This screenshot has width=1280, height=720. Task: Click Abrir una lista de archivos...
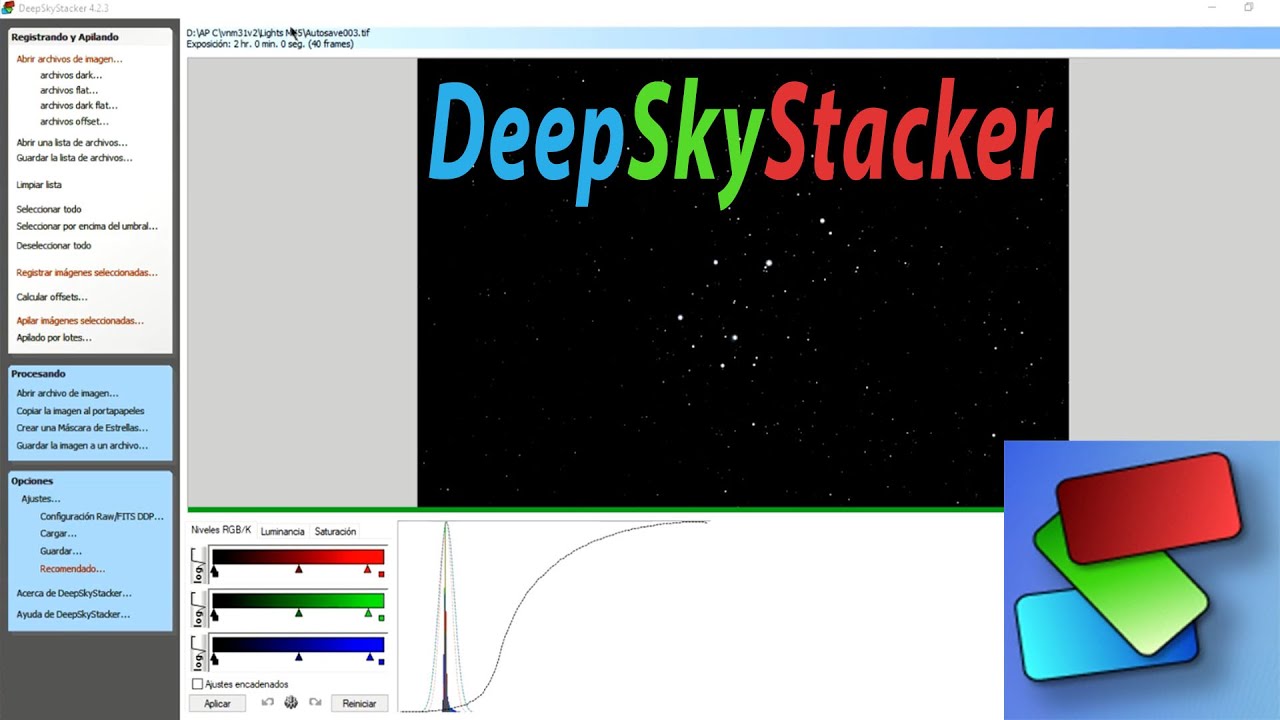coord(72,142)
